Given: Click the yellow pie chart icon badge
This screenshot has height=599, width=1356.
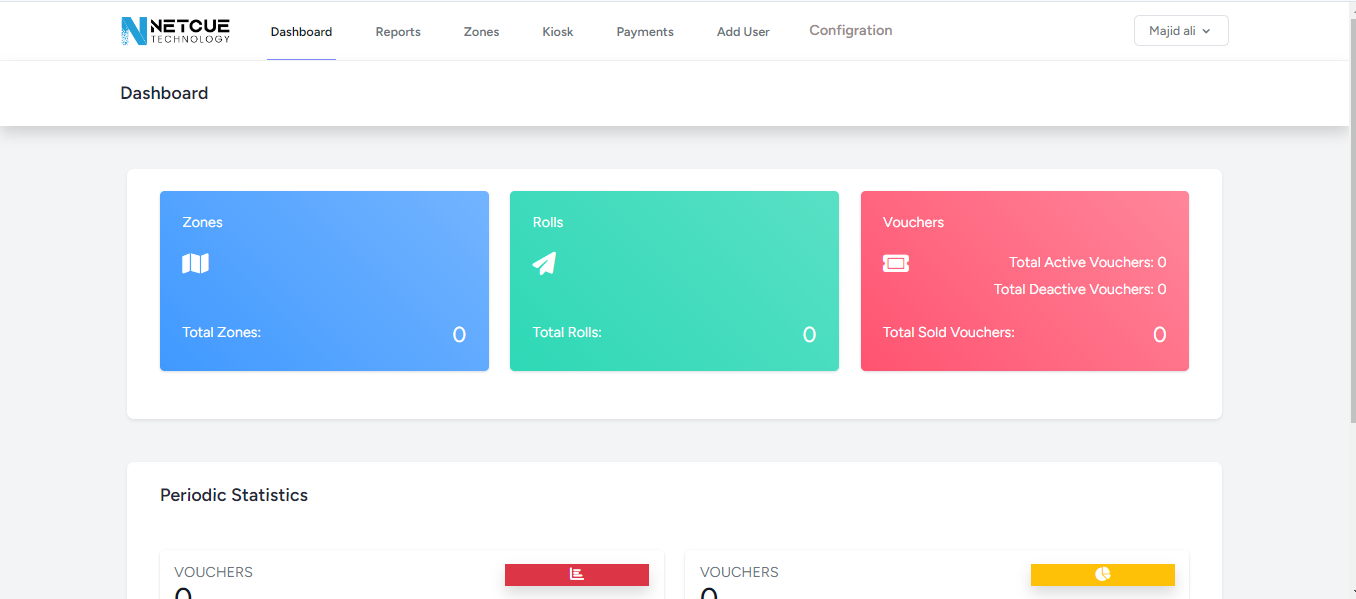Looking at the screenshot, I should (1102, 574).
